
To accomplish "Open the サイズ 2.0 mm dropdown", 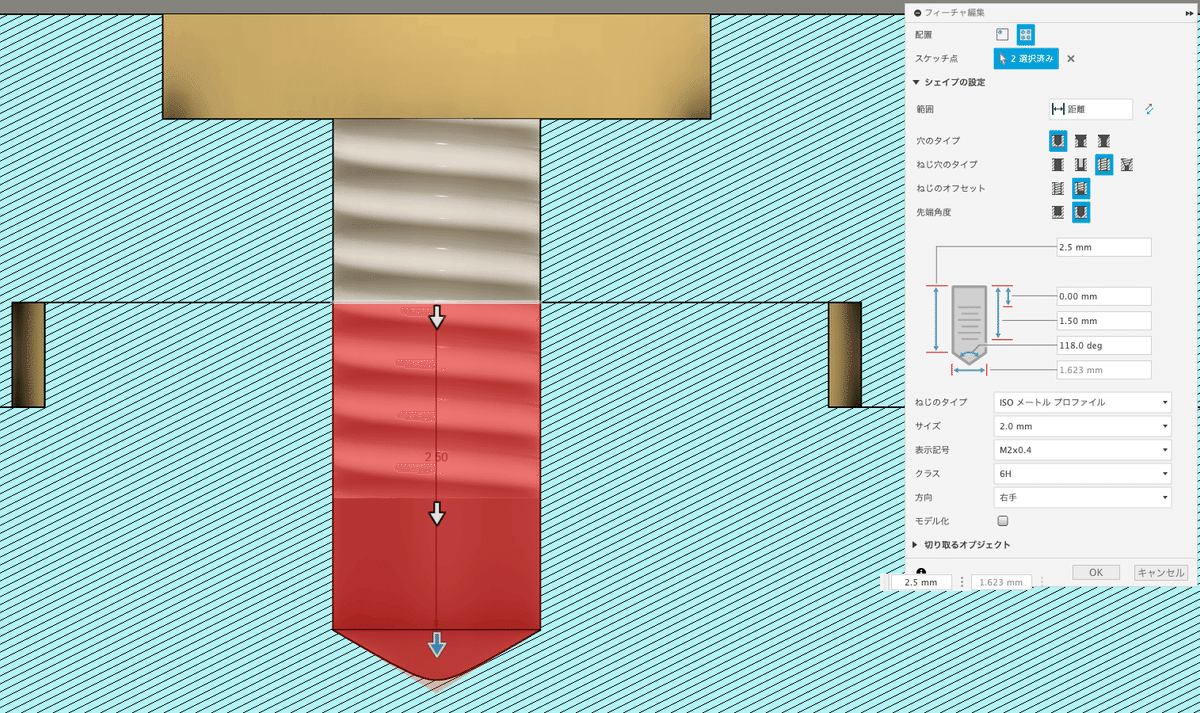I will [1083, 426].
